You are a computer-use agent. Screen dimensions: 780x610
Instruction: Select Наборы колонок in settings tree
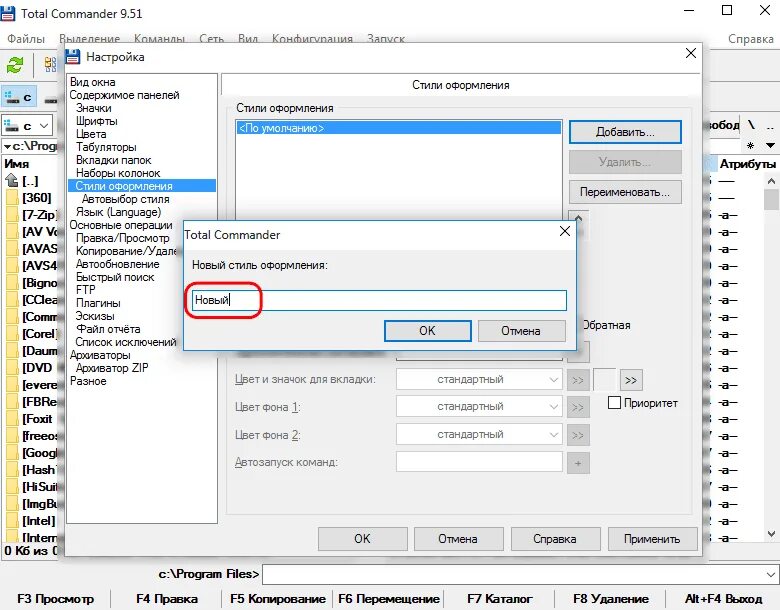pos(118,173)
